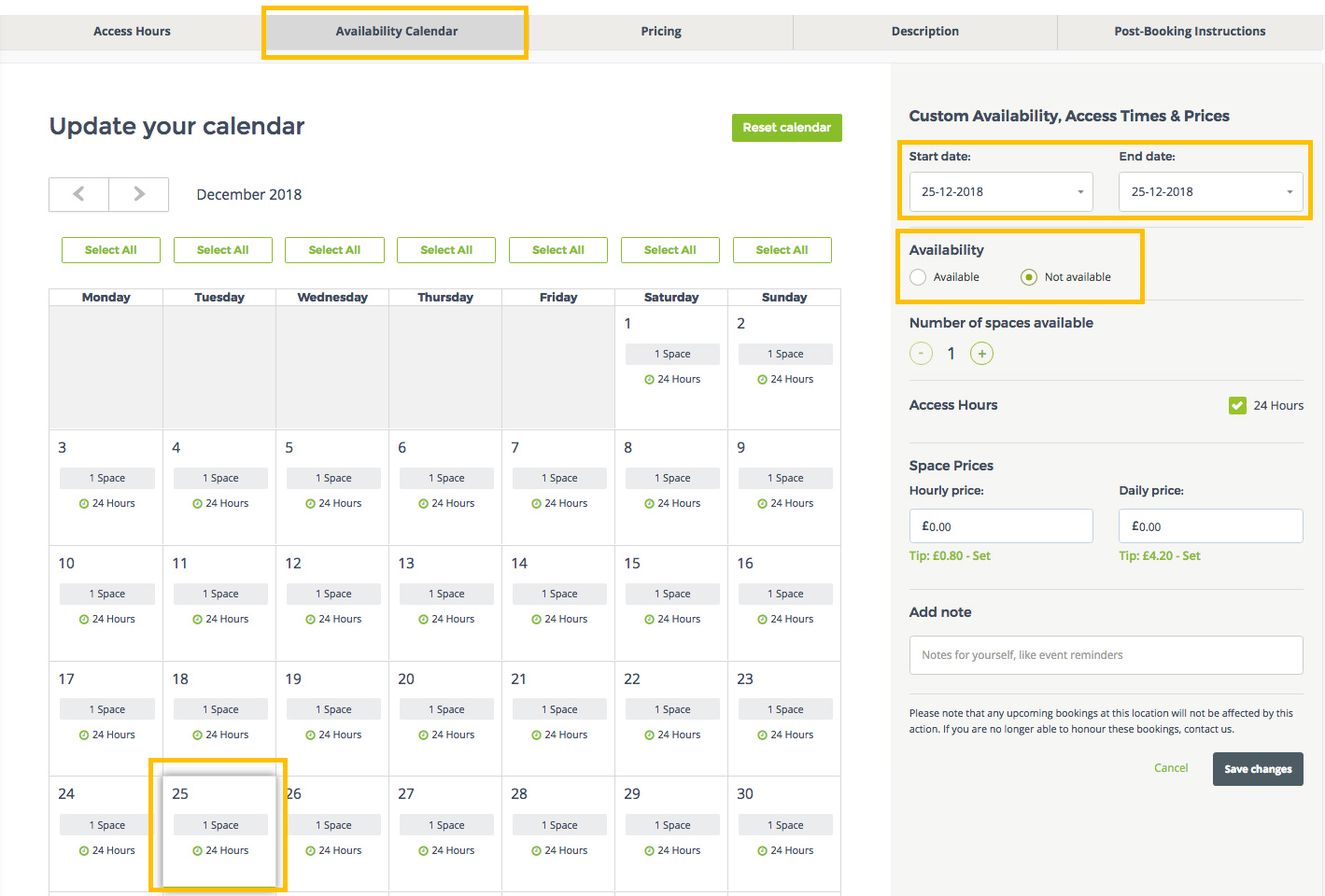Open the End date dropdown
The width and height of the screenshot is (1325, 896).
(1210, 191)
